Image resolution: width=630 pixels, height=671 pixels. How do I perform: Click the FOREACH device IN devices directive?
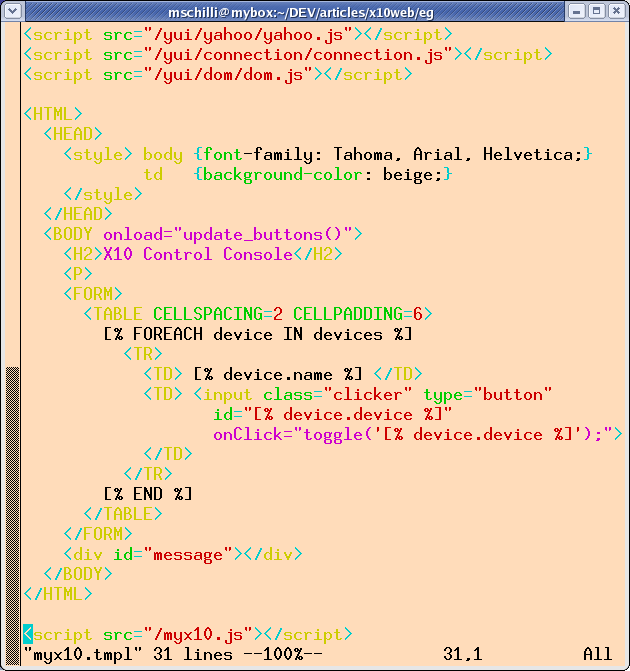click(258, 334)
